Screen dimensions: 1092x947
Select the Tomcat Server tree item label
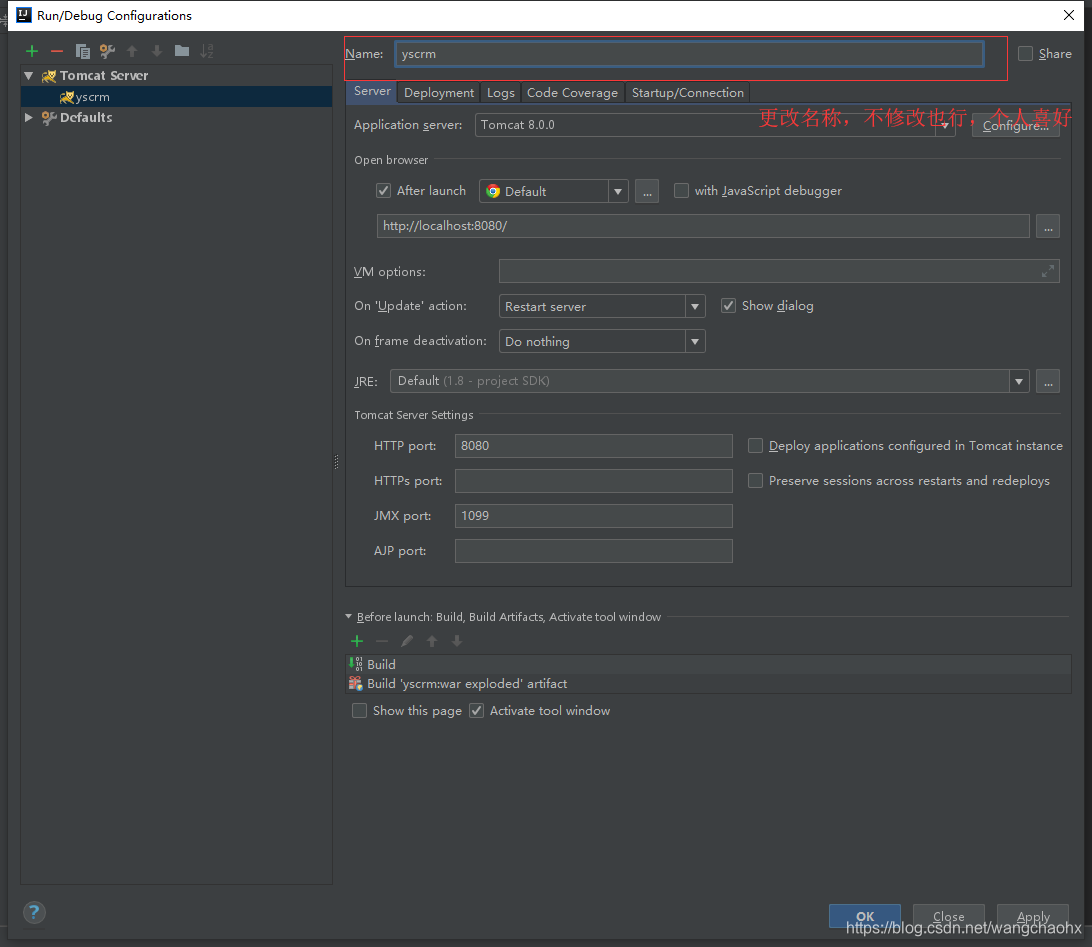[x=104, y=75]
